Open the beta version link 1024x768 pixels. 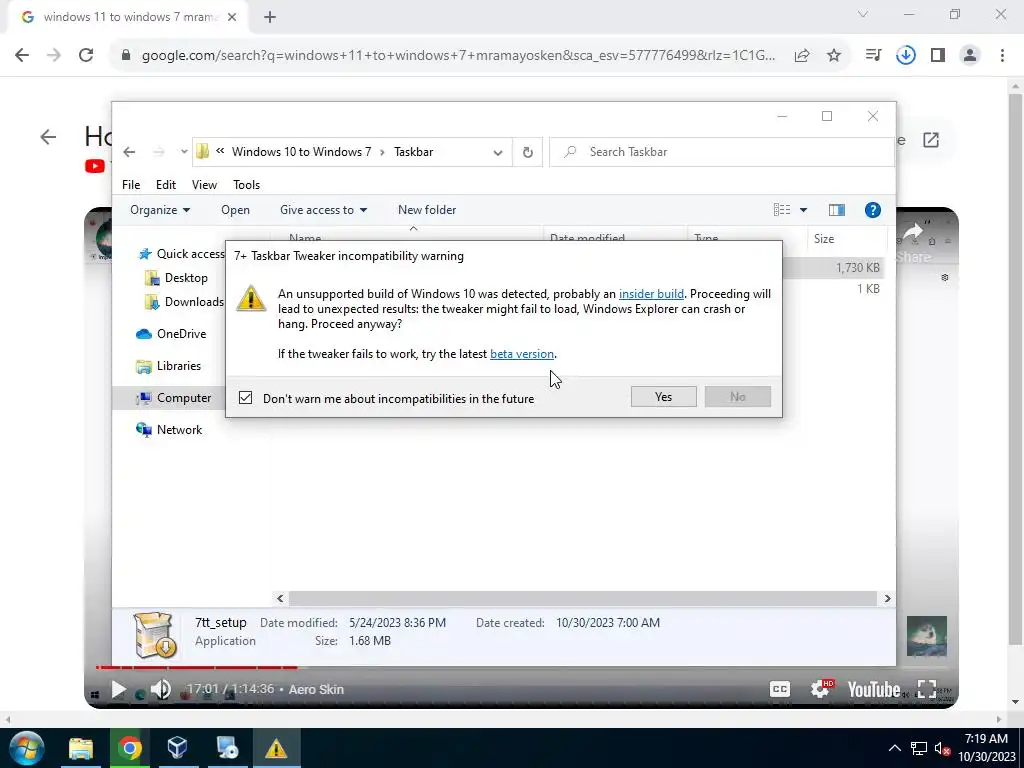point(522,354)
